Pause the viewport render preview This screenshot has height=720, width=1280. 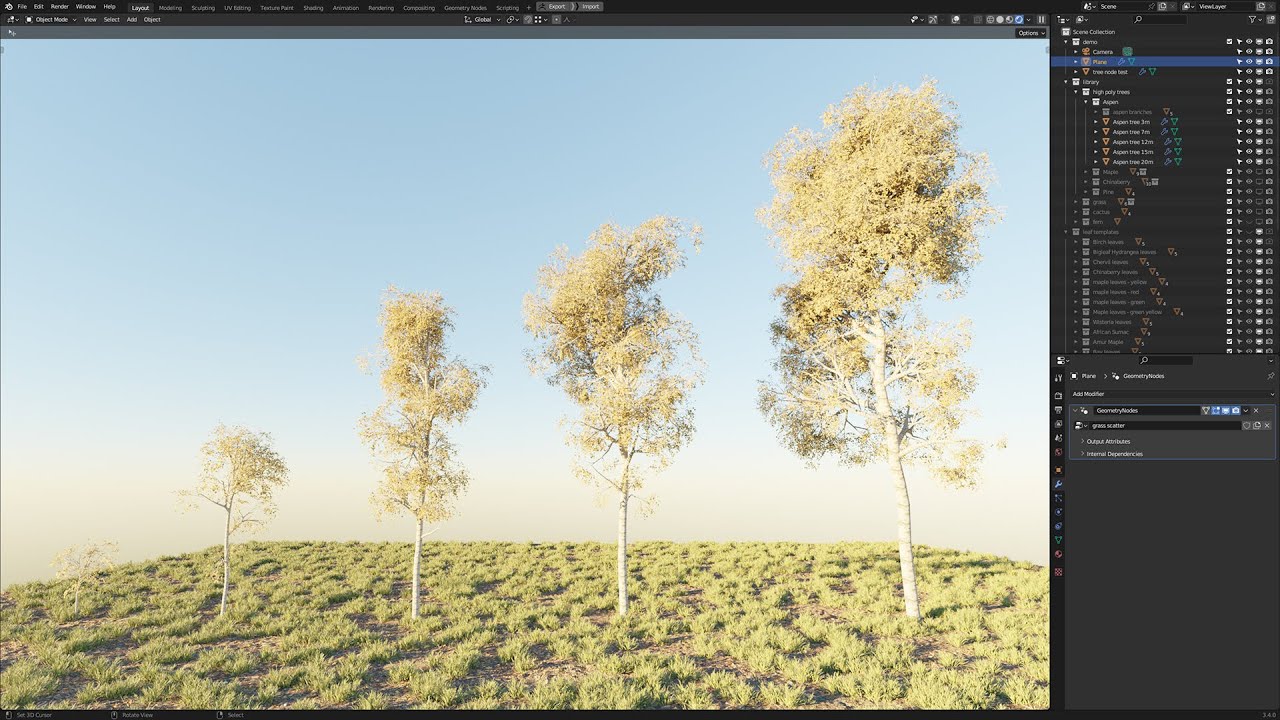click(x=1041, y=19)
